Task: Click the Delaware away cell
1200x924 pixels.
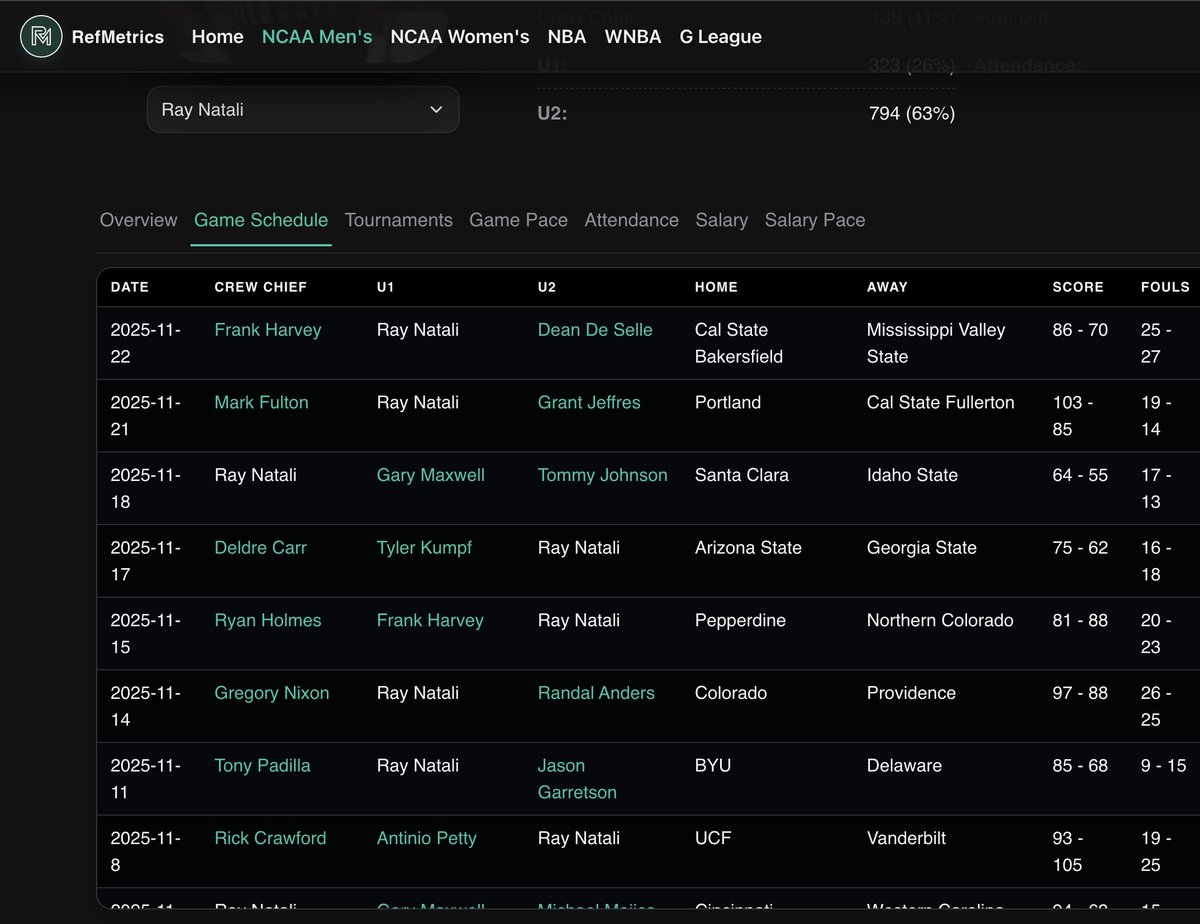Action: pyautogui.click(x=904, y=766)
